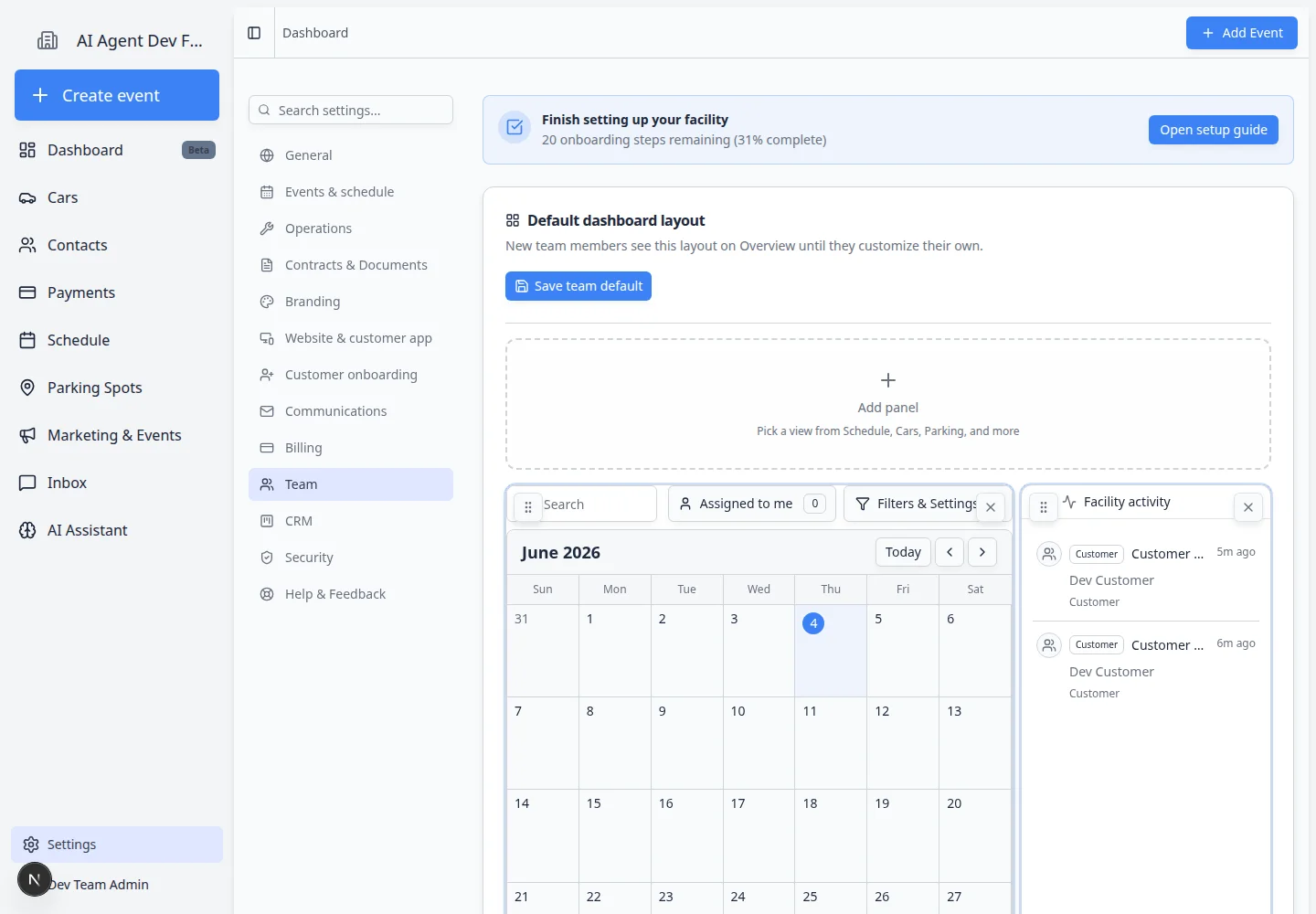Close the calendar panel
Viewport: 1316px width, 914px height.
tap(991, 507)
